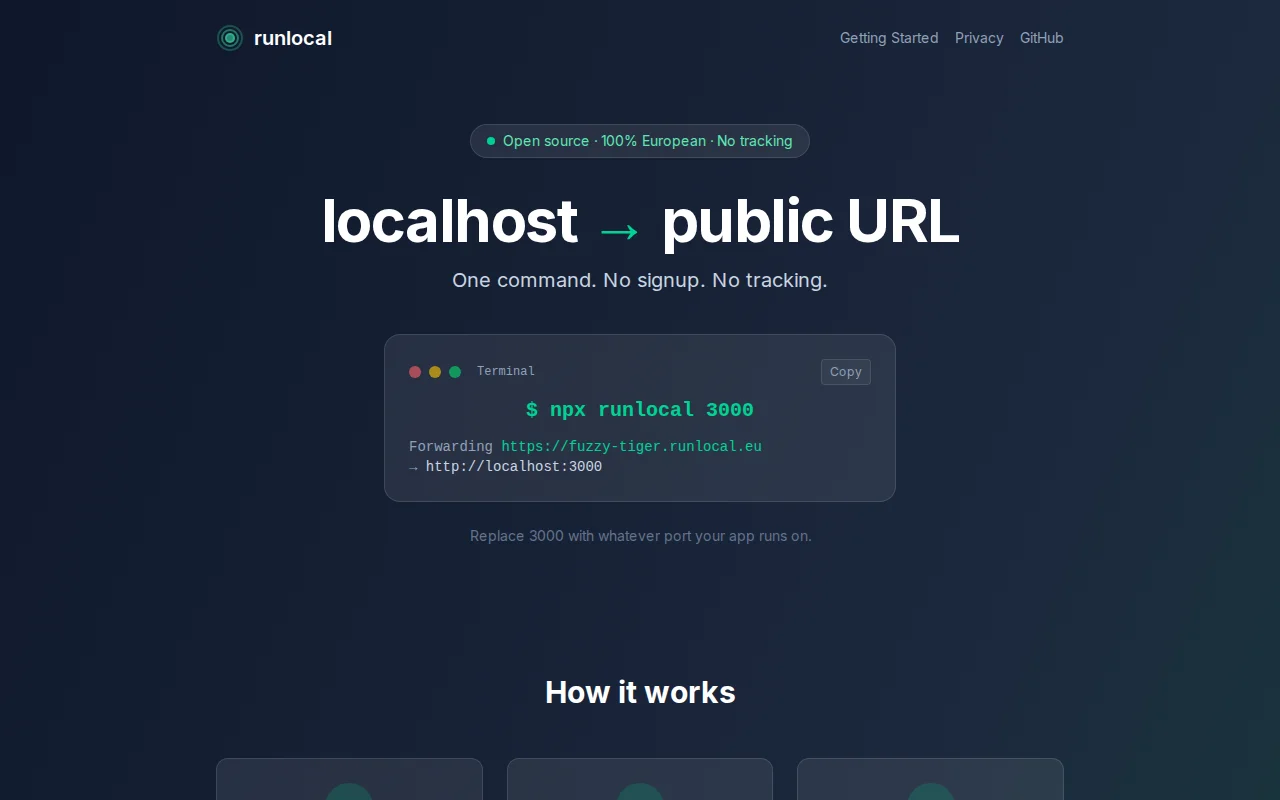This screenshot has width=1280, height=800.
Task: Open the Privacy link in navigation
Action: click(x=979, y=38)
